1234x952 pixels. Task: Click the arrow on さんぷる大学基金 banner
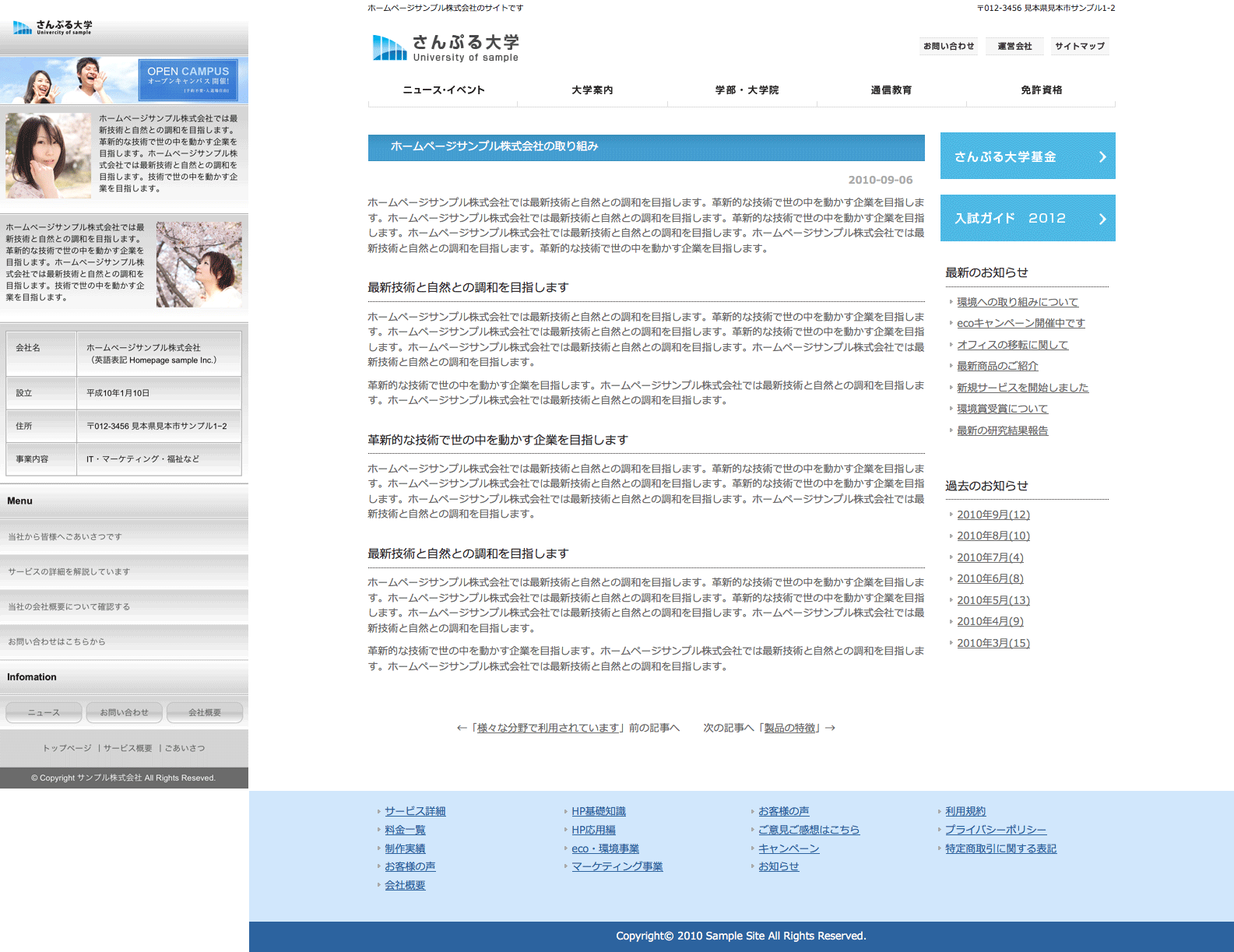tap(1102, 156)
